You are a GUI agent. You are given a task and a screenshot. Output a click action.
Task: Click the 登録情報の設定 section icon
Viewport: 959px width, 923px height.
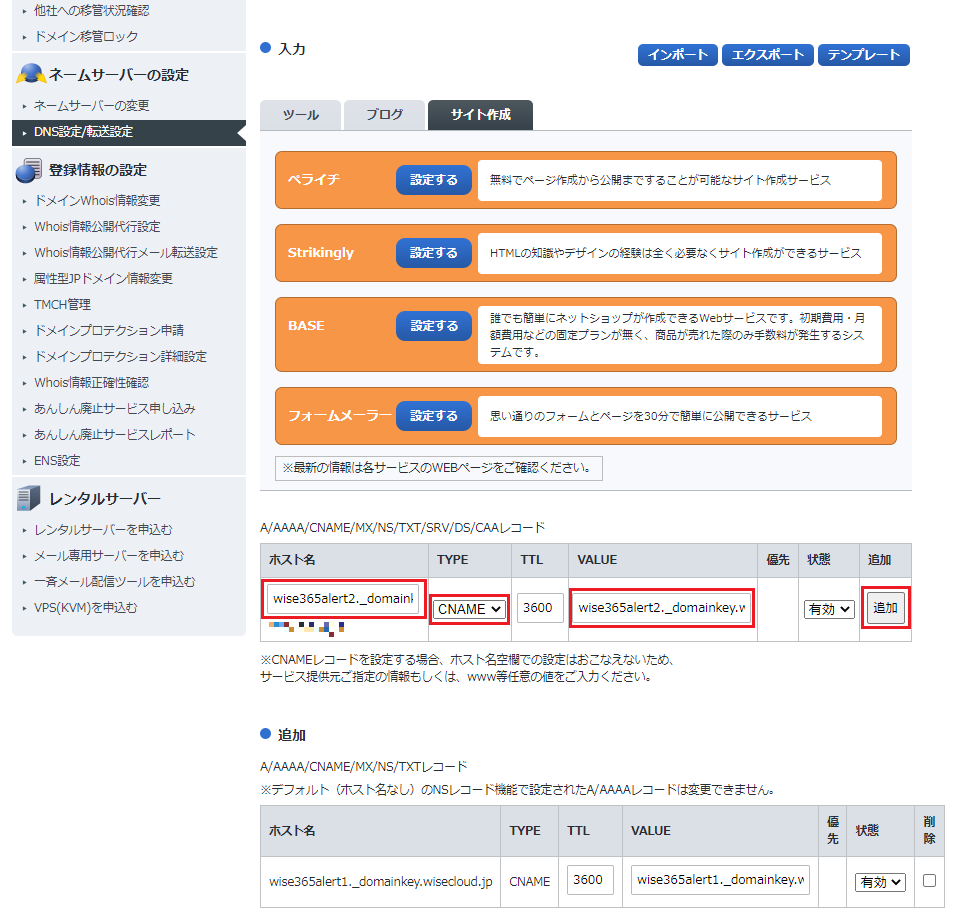[29, 170]
